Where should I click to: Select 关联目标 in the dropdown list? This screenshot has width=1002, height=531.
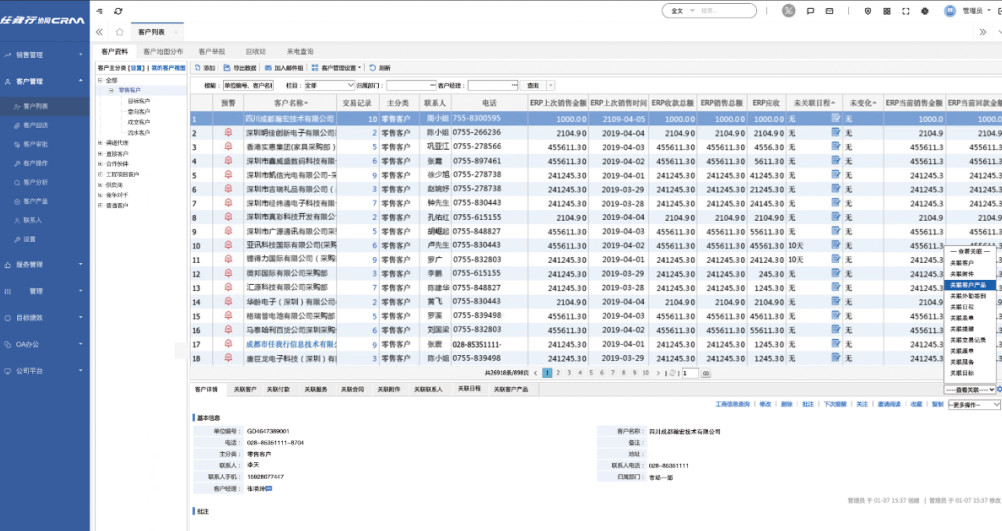[962, 373]
